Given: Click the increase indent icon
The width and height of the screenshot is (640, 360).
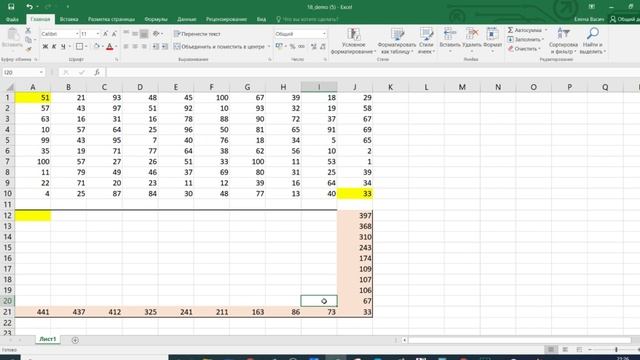Looking at the screenshot, I should pyautogui.click(x=164, y=47).
